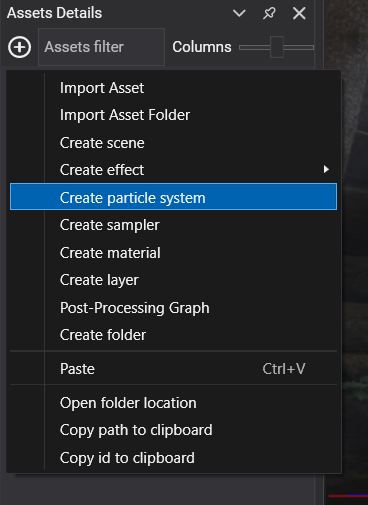This screenshot has height=505, width=368.
Task: Select Create layer entry
Action: [173, 280]
